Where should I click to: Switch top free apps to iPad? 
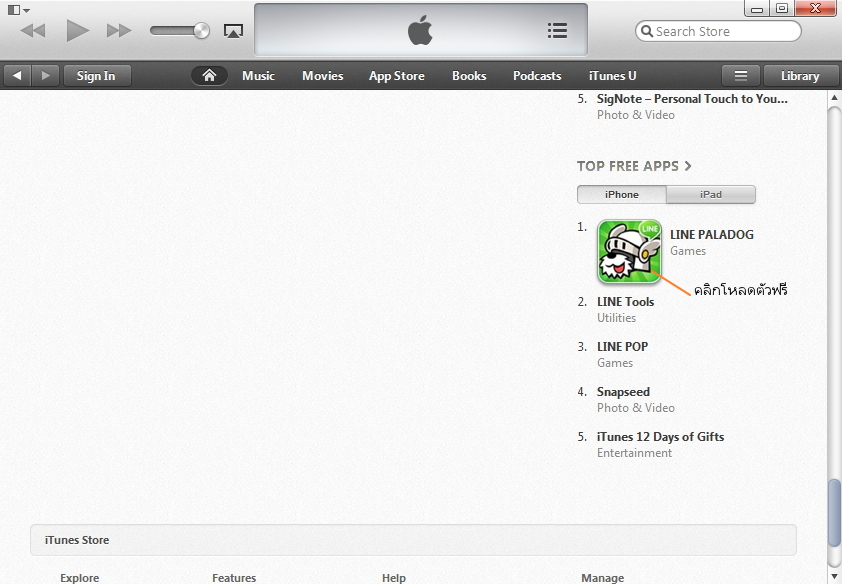coord(711,194)
